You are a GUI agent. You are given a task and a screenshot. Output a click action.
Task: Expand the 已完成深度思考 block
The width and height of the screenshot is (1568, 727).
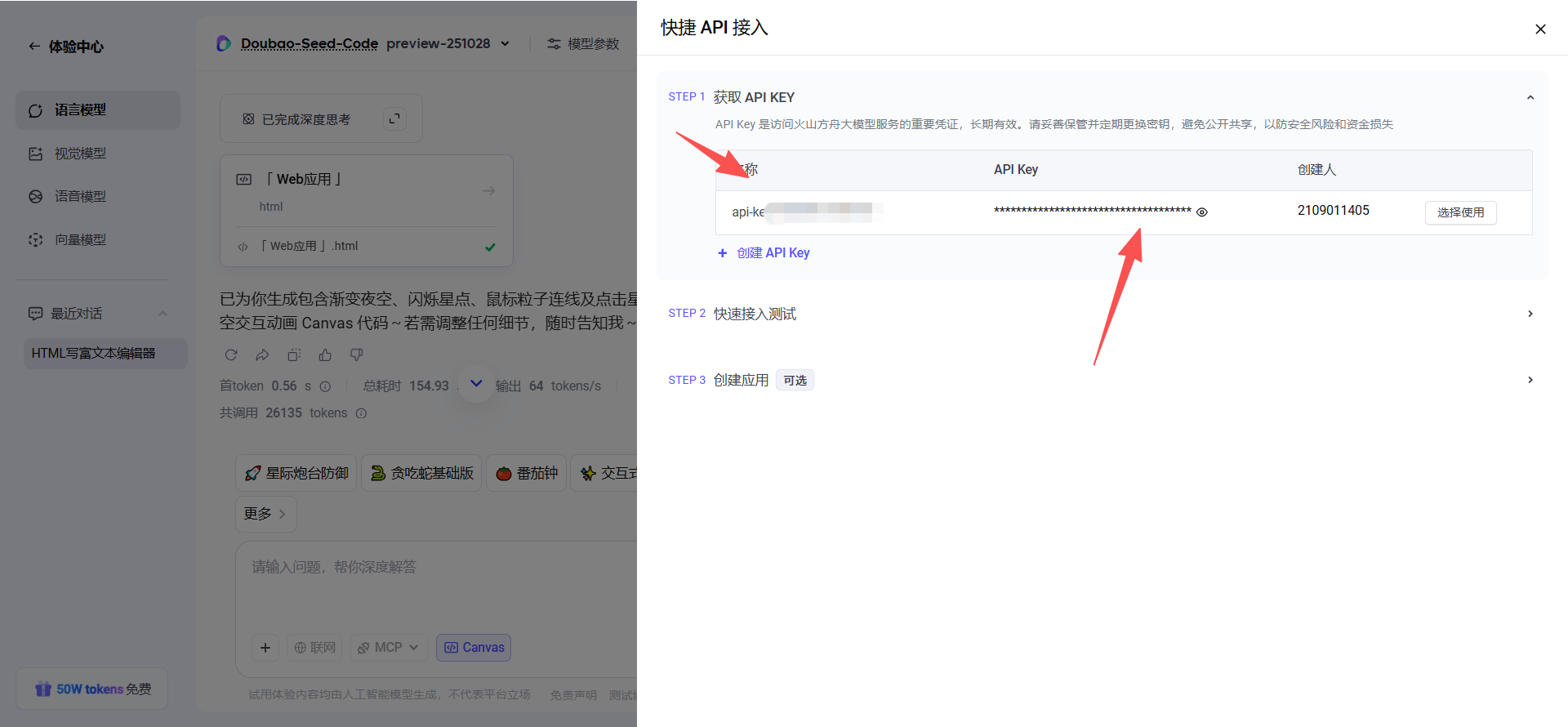click(394, 118)
